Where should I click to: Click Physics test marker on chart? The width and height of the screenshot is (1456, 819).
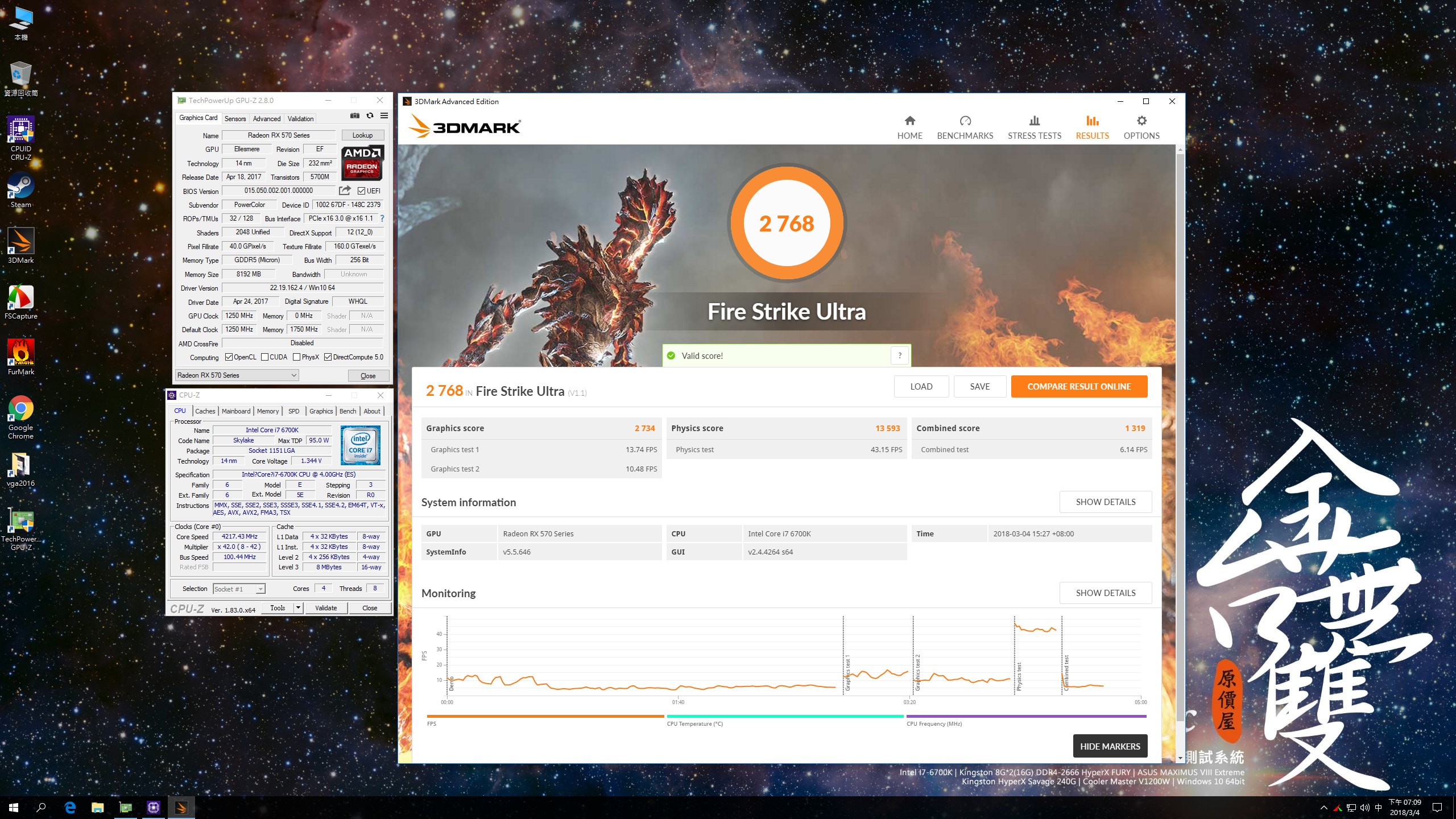[1019, 676]
